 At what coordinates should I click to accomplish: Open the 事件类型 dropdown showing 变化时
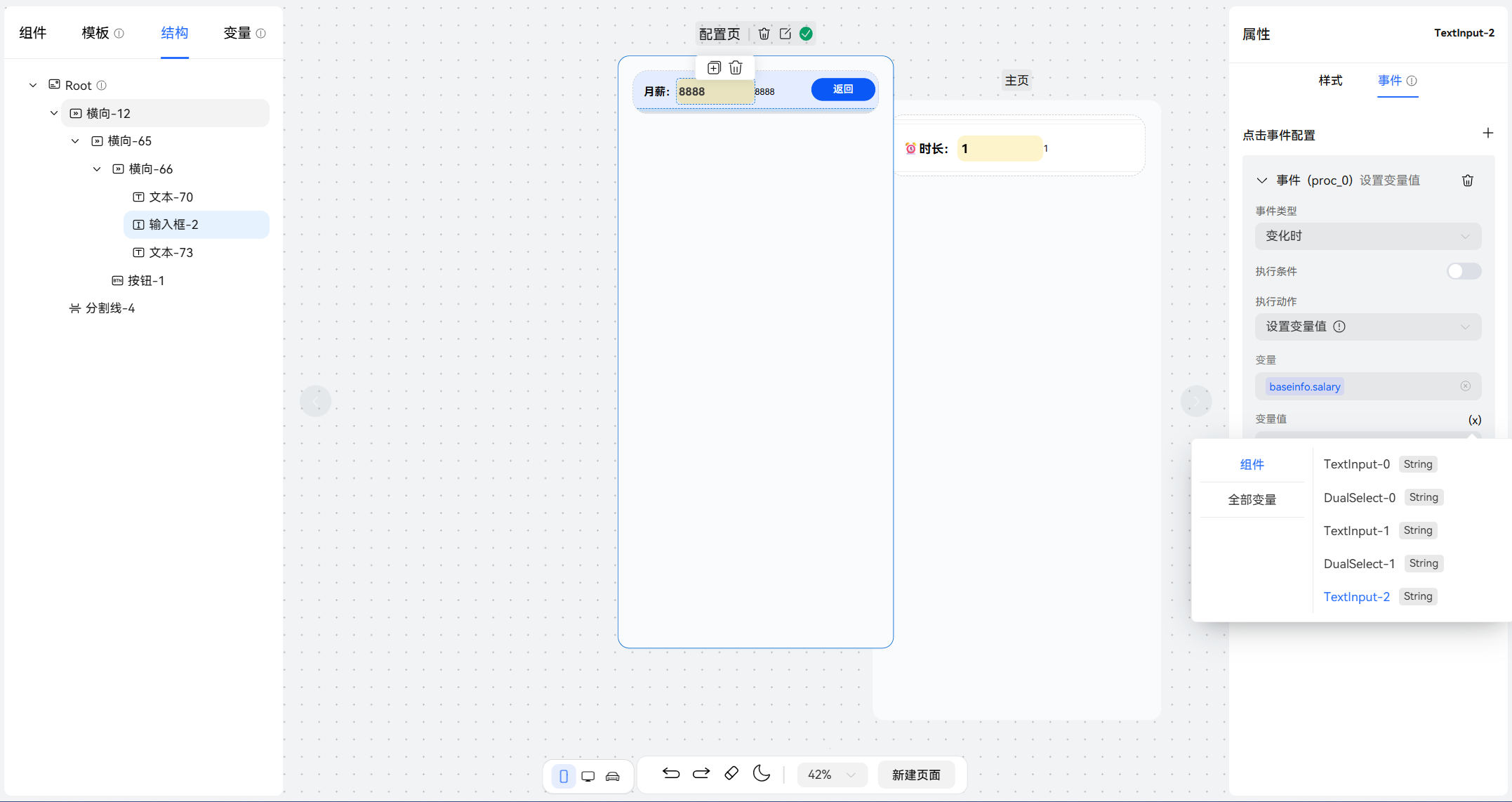click(x=1367, y=236)
